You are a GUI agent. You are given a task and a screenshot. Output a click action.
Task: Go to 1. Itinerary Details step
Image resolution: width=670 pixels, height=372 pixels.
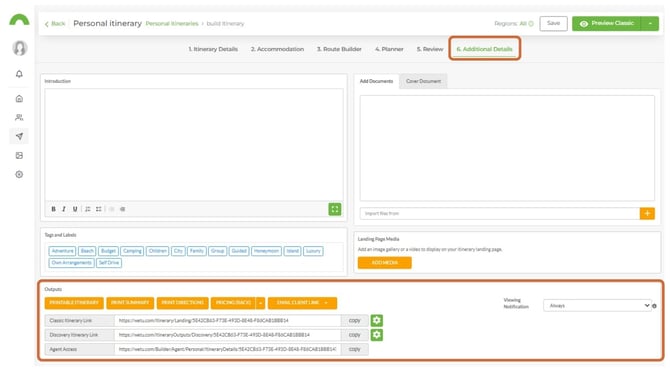[x=213, y=49]
